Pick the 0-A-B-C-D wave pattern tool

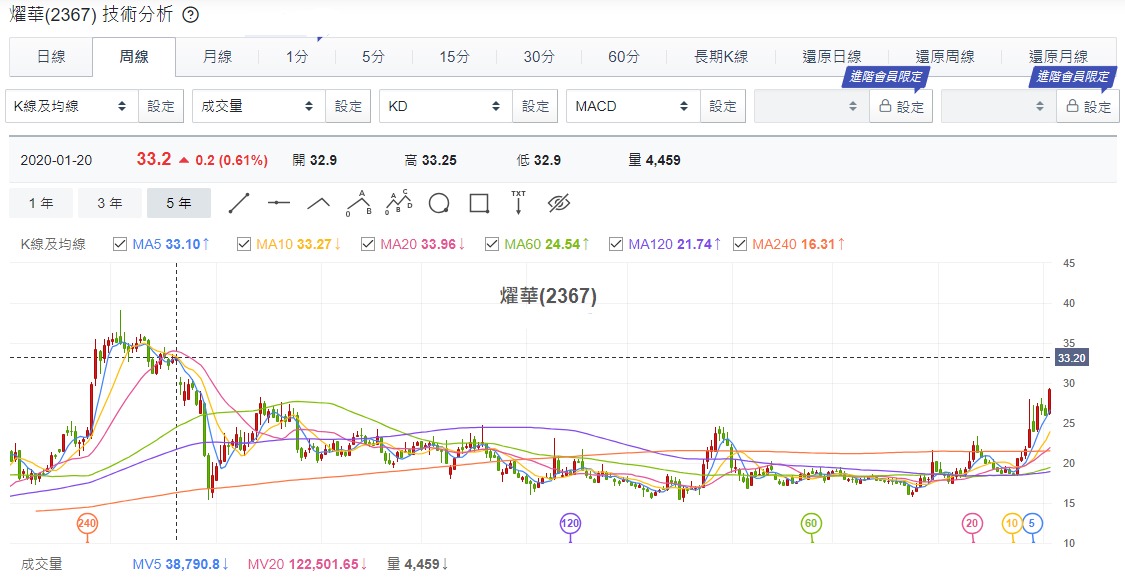coord(399,203)
